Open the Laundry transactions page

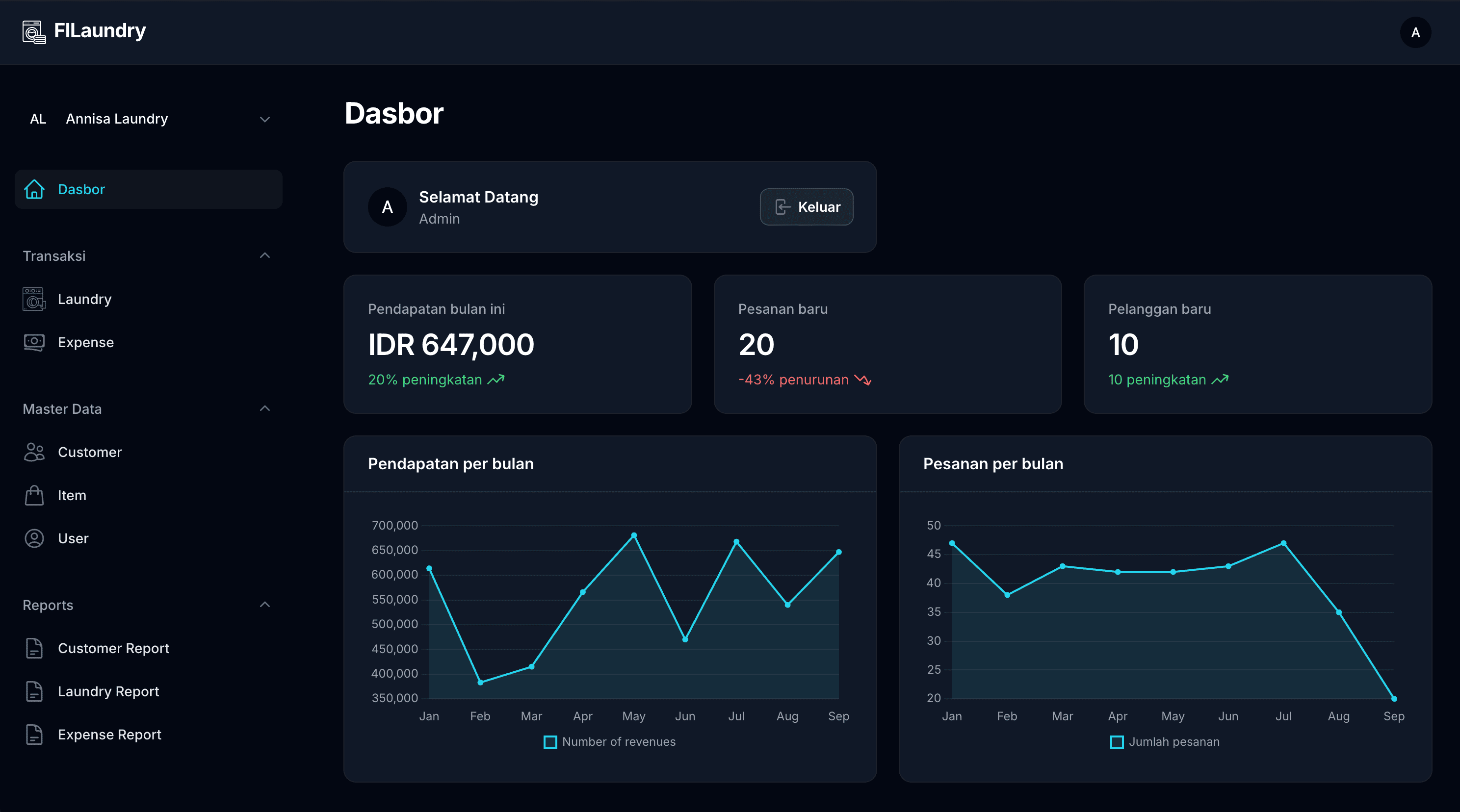click(149, 299)
